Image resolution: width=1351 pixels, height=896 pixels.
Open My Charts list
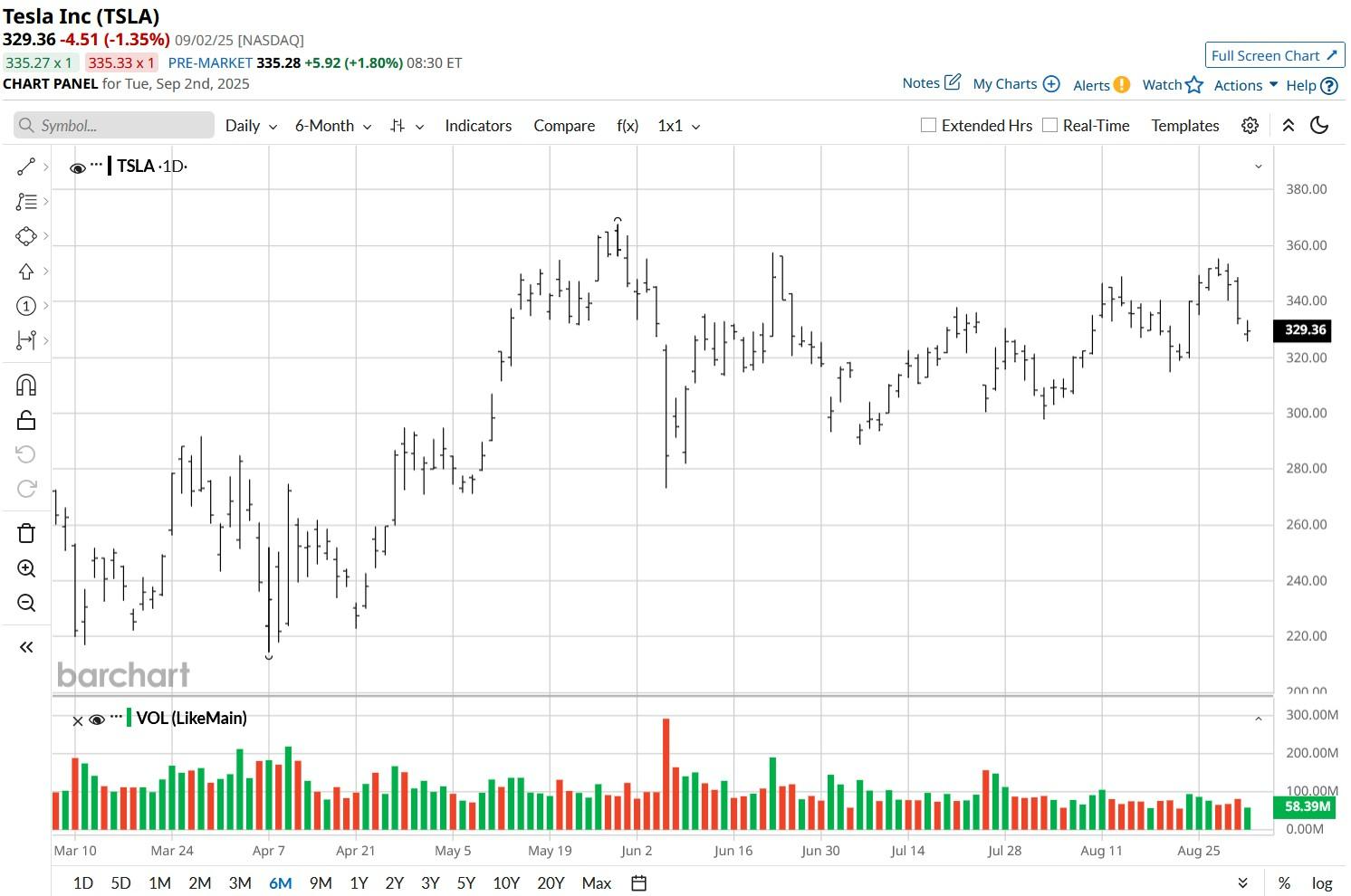[1016, 84]
